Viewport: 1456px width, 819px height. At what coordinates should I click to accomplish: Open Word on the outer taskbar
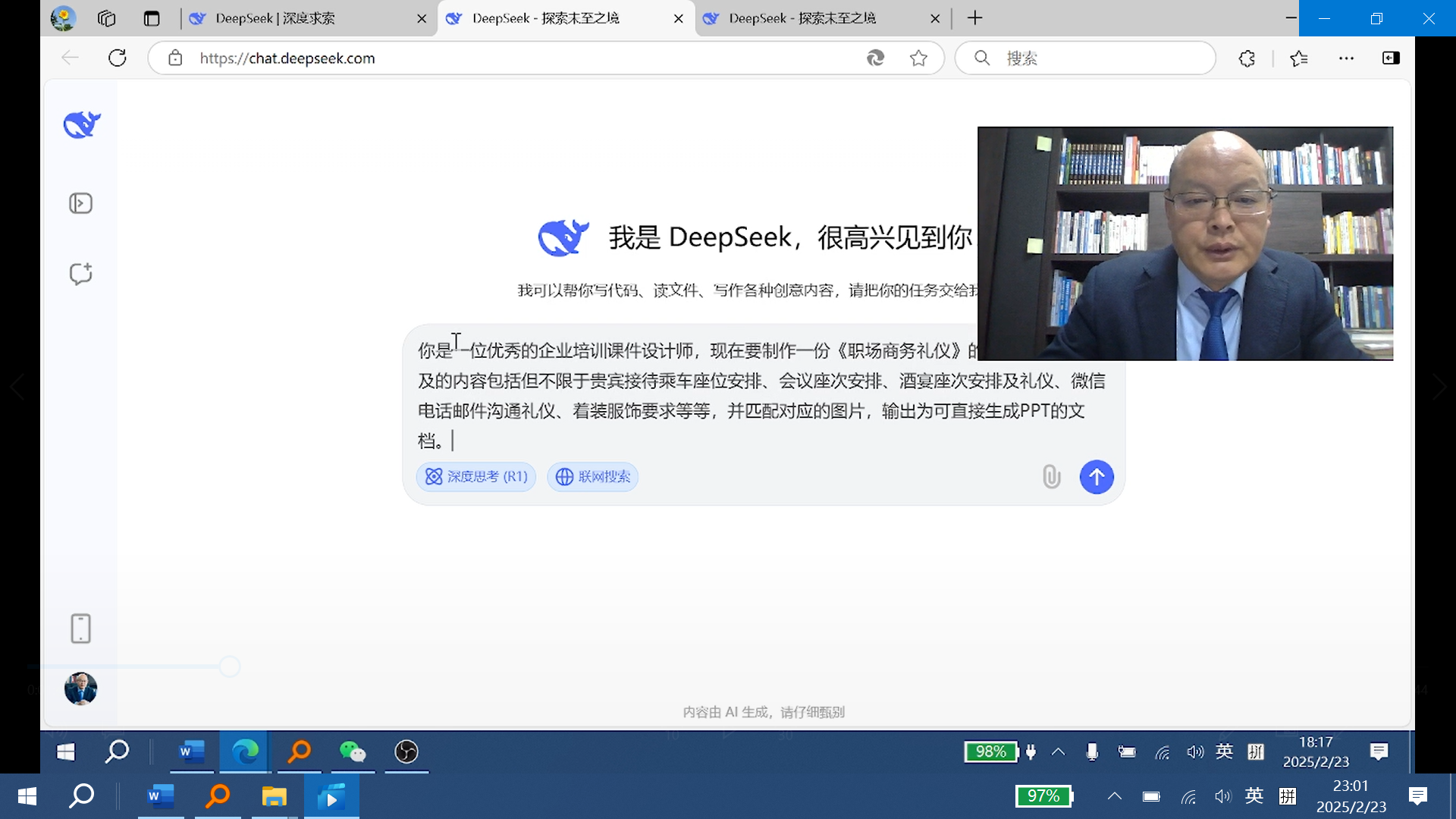coord(161,796)
